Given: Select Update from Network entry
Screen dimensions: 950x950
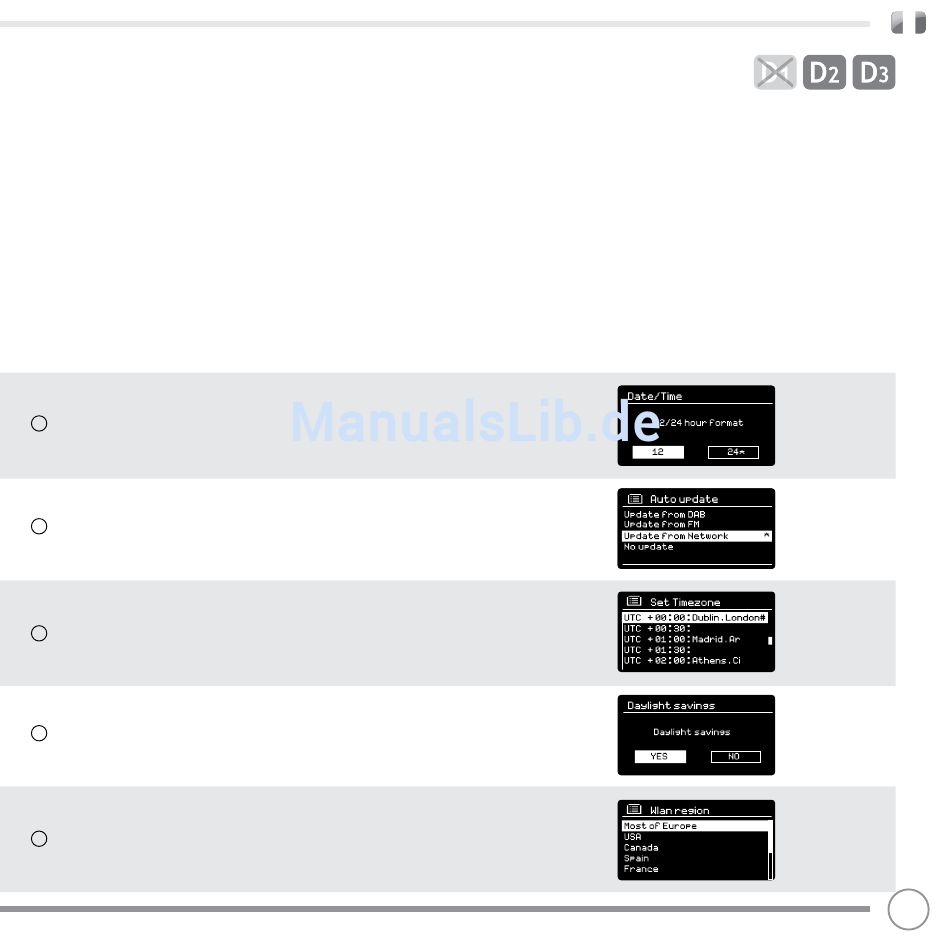Looking at the screenshot, I should tap(697, 536).
